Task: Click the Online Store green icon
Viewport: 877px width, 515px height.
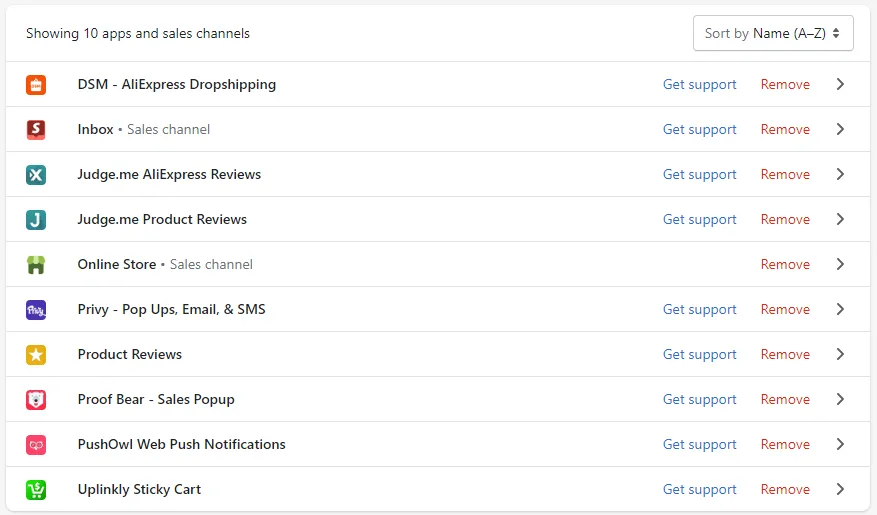Action: [x=36, y=265]
